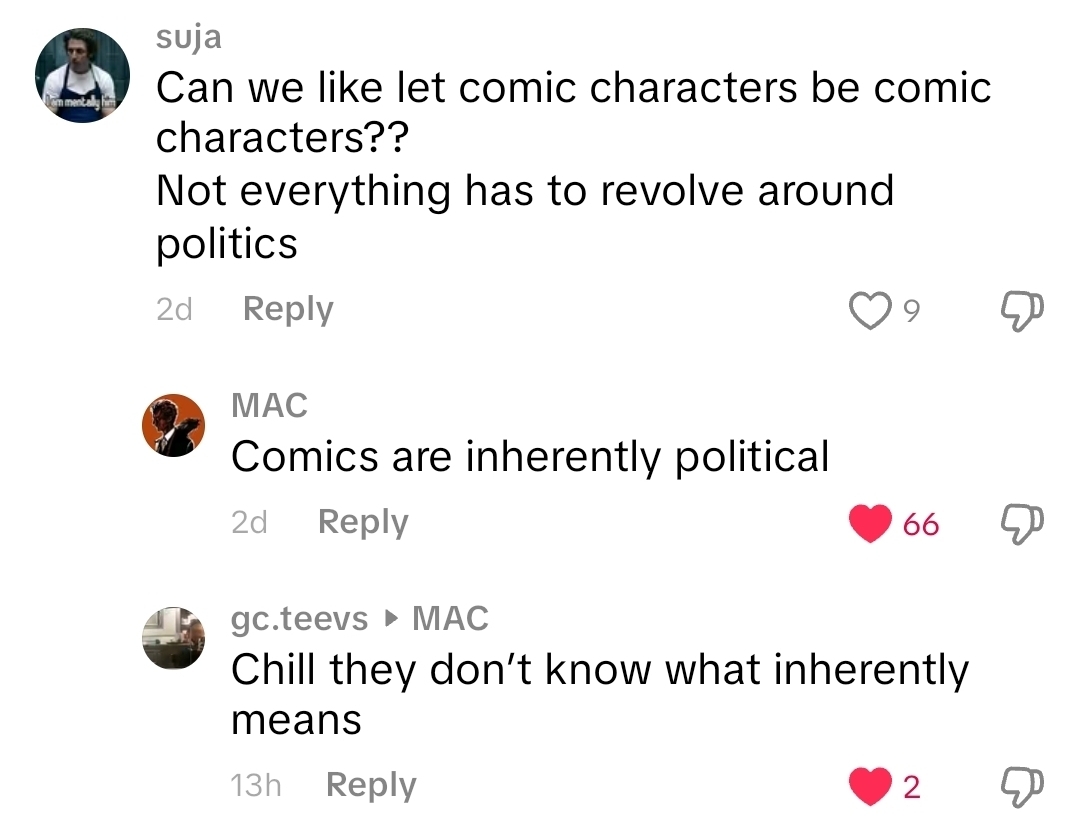This screenshot has width=1080, height=835.
Task: Tap the gc.teevs username
Action: [x=299, y=619]
